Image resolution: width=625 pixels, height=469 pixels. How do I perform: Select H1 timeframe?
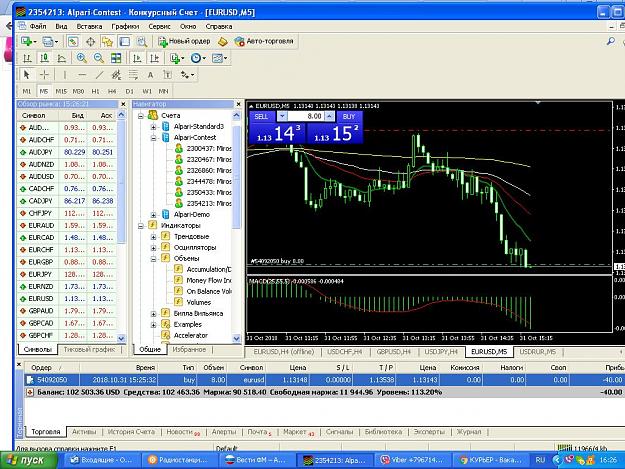(x=95, y=91)
